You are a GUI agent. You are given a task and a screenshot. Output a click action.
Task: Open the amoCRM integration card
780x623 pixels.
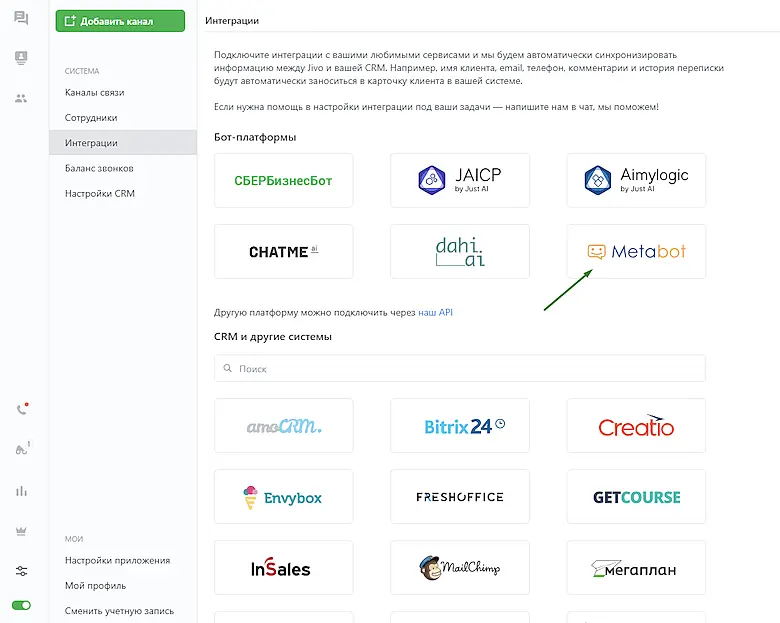click(x=284, y=426)
